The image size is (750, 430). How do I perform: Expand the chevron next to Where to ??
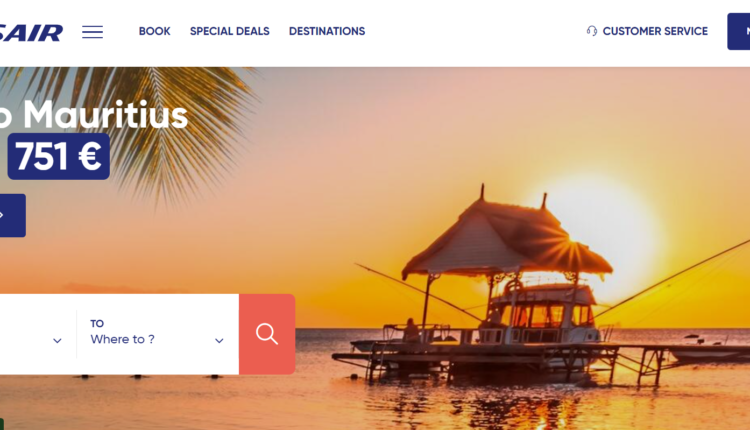click(219, 341)
